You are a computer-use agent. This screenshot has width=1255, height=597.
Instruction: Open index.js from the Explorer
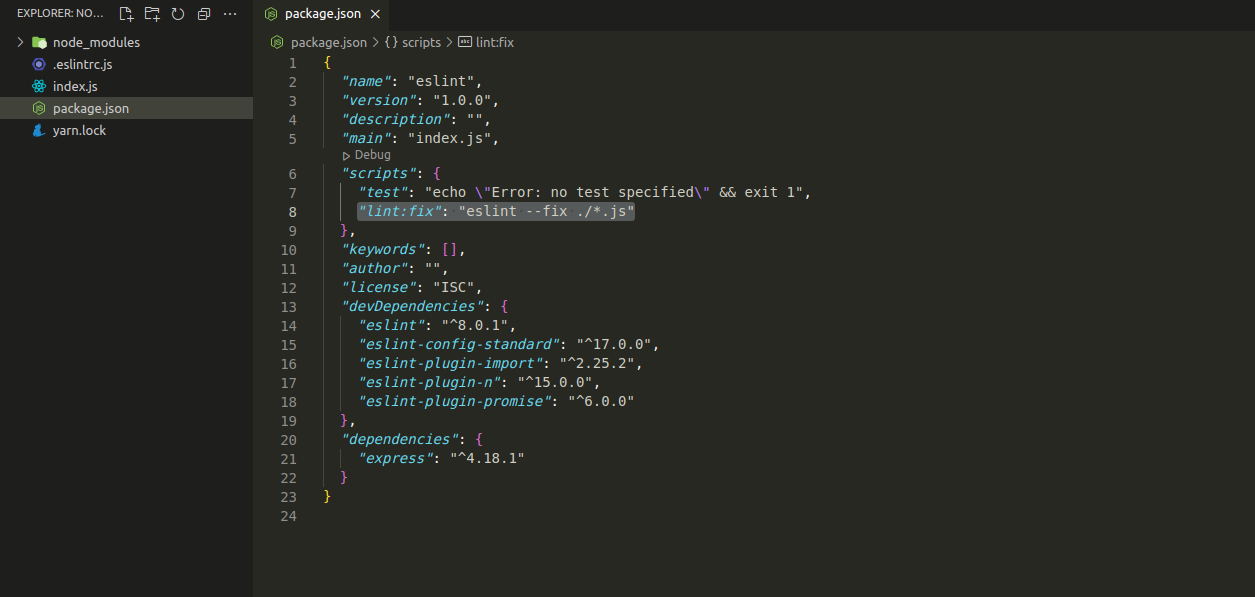pos(75,86)
